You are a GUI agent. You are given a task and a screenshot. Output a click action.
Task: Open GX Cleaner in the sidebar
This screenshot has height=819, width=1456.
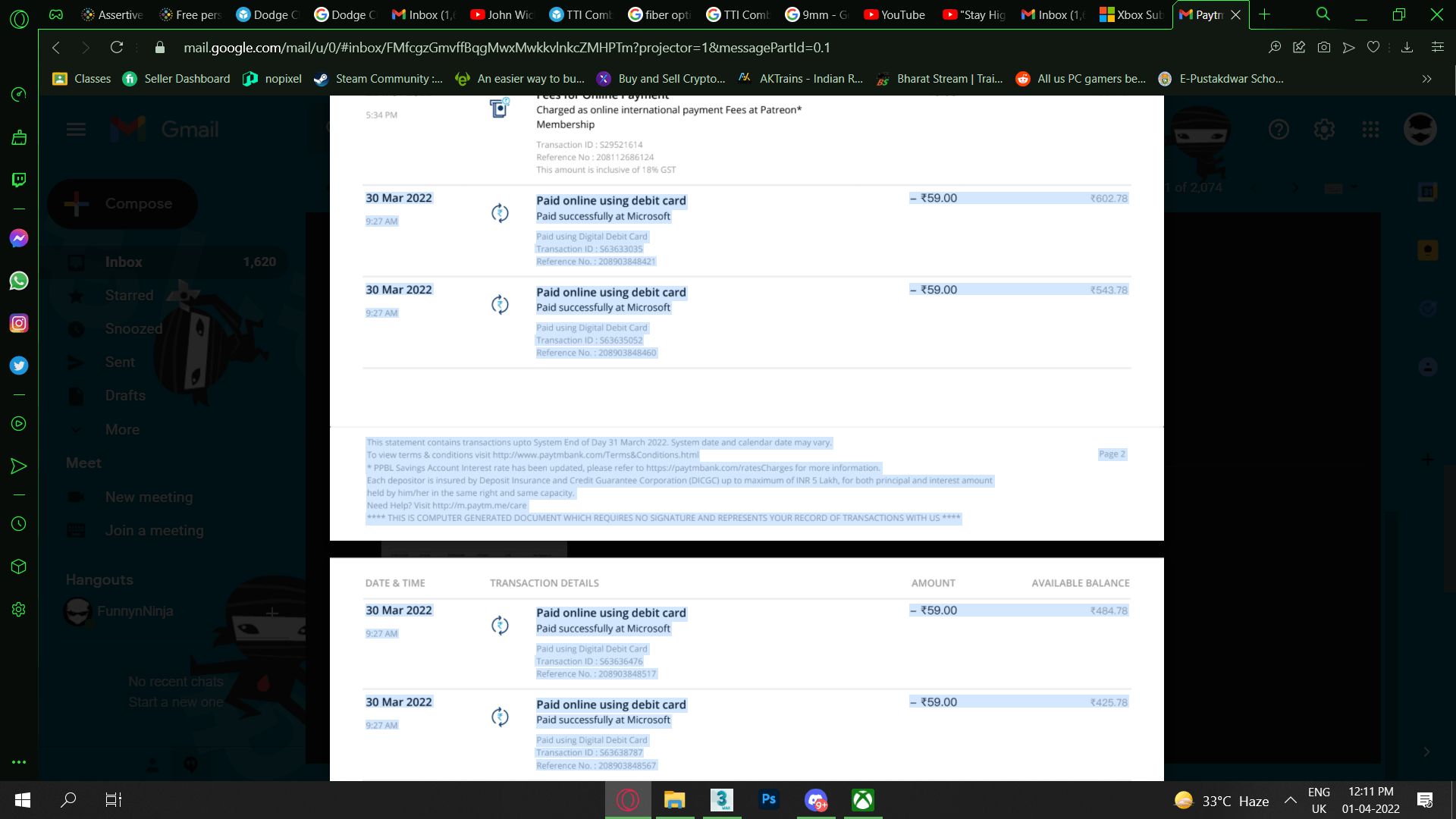click(x=19, y=137)
